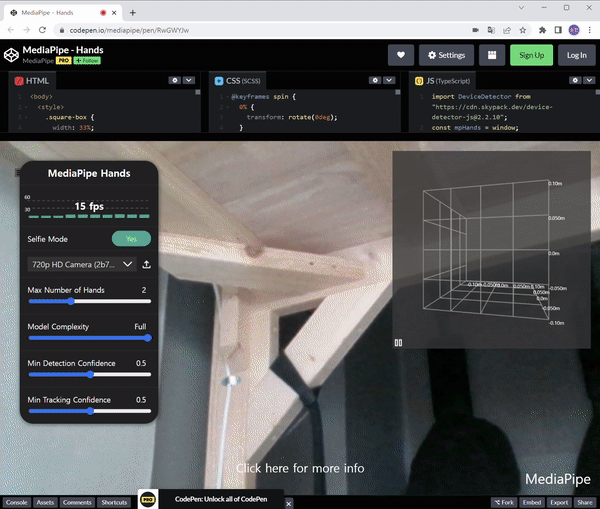Open the camera permission indicator in address bar
Viewport: 600px width, 509px height.
(475, 30)
